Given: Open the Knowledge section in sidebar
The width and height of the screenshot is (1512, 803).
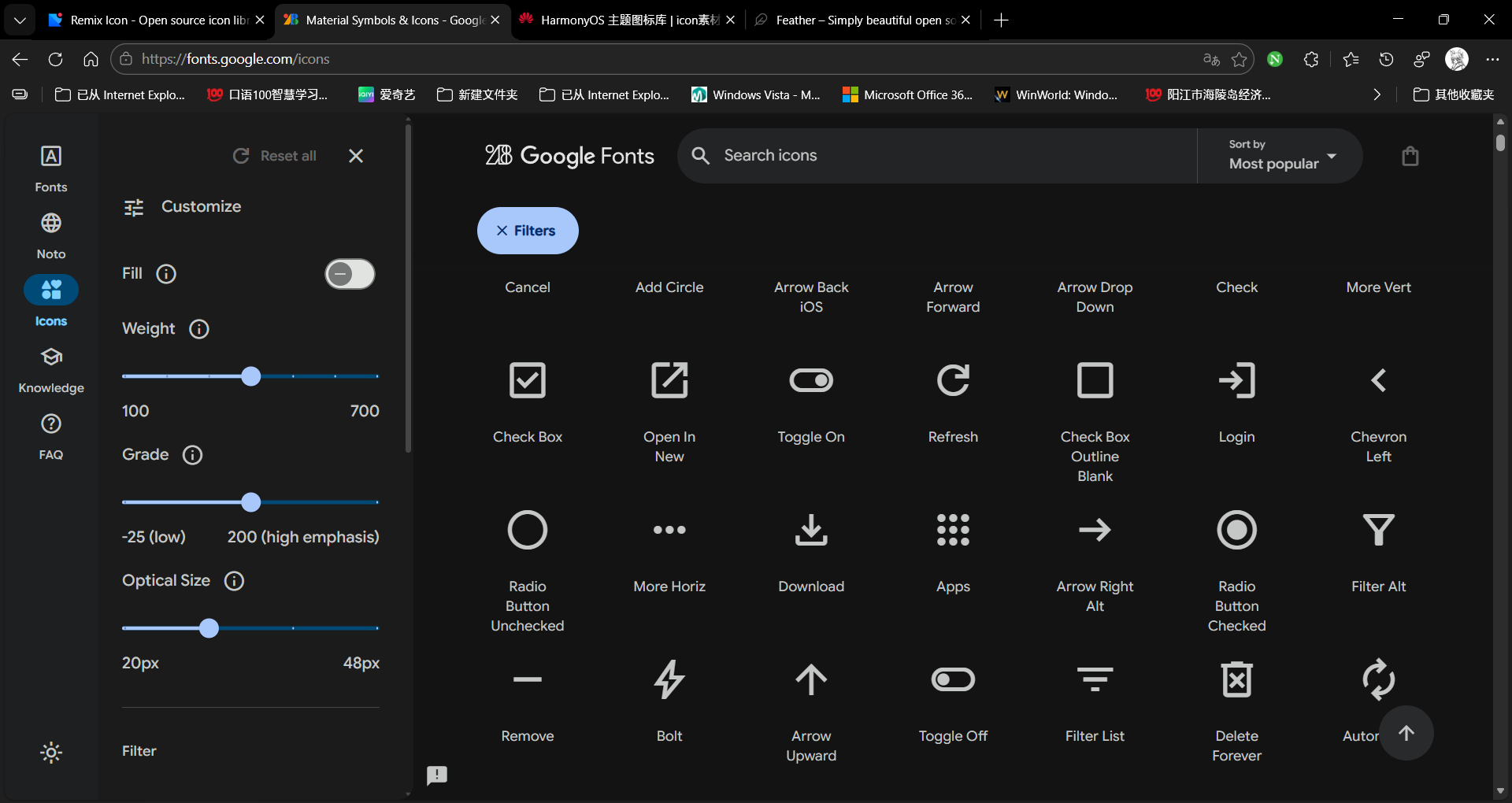Looking at the screenshot, I should (51, 368).
